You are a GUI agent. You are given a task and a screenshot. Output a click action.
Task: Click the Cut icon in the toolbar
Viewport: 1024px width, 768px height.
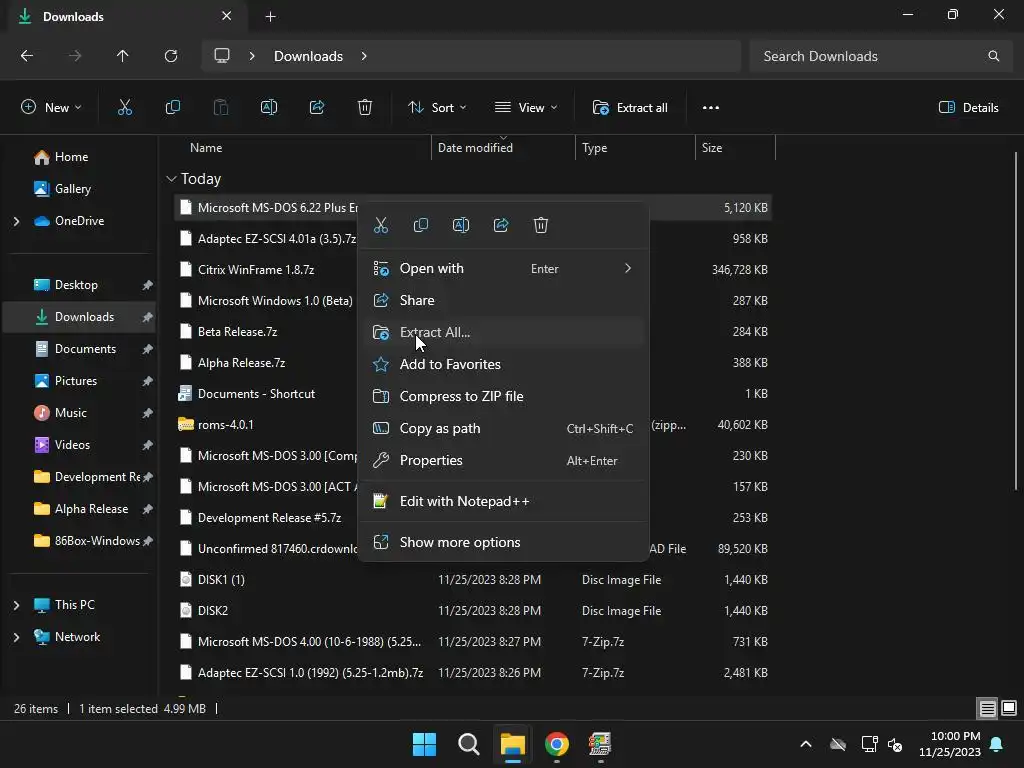125,108
